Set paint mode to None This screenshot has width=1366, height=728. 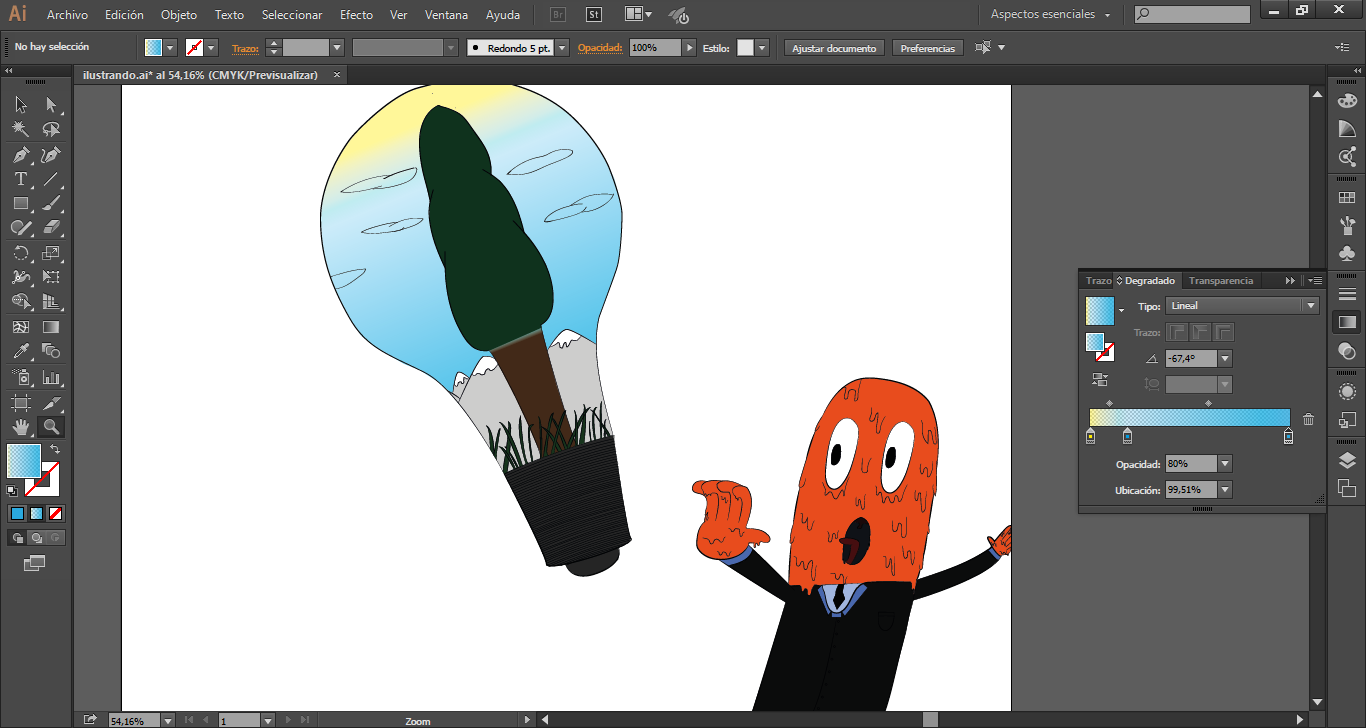56,514
